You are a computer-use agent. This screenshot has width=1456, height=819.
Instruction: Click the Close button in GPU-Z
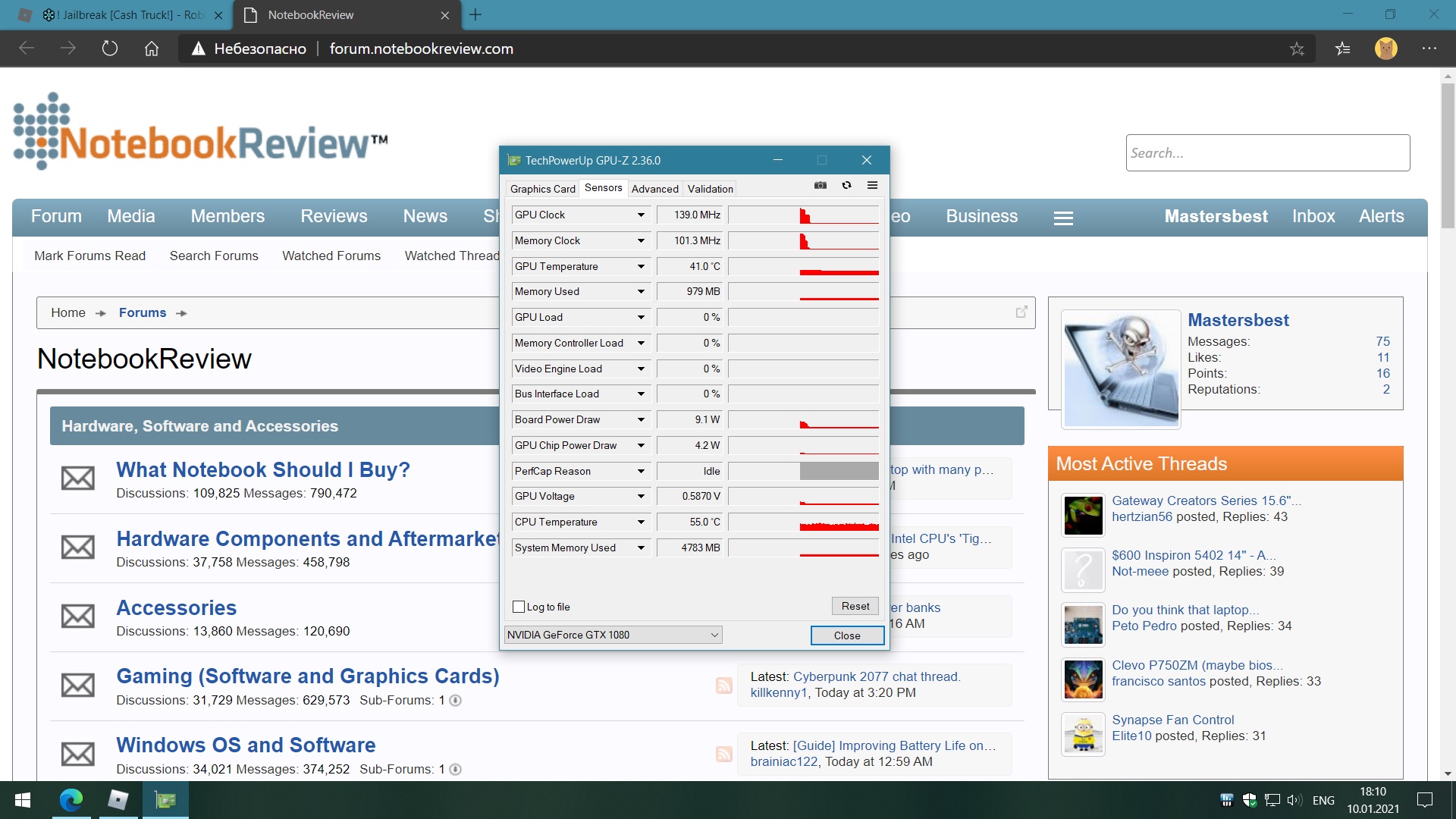tap(847, 635)
